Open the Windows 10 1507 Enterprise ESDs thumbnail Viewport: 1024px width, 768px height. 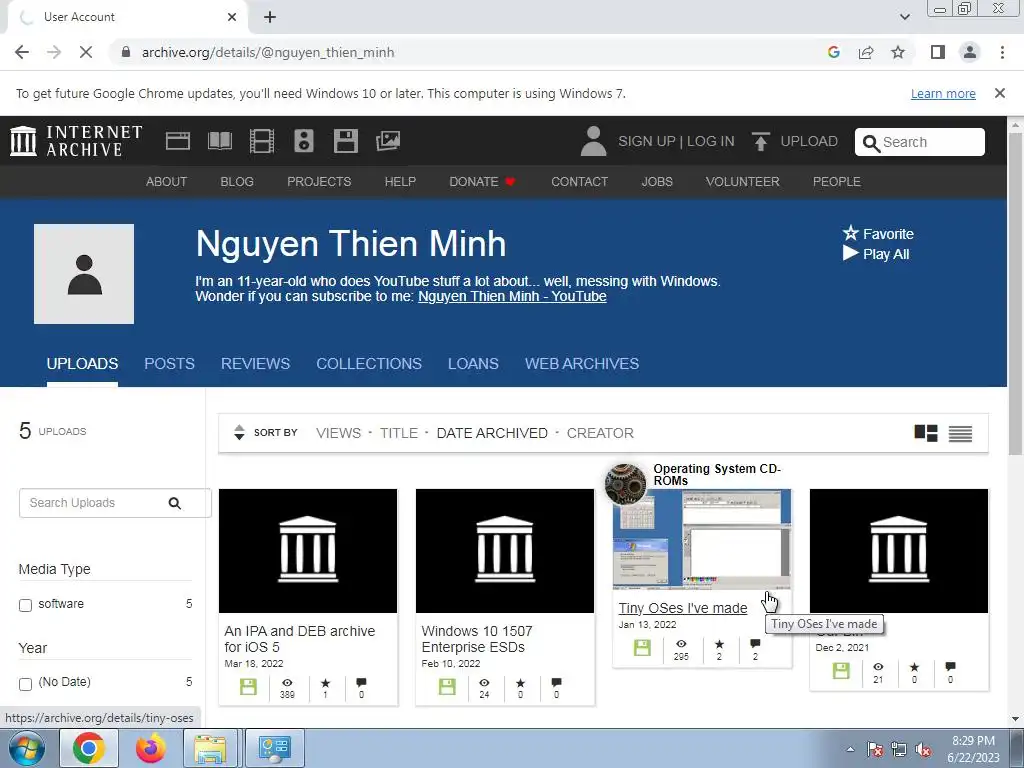505,551
